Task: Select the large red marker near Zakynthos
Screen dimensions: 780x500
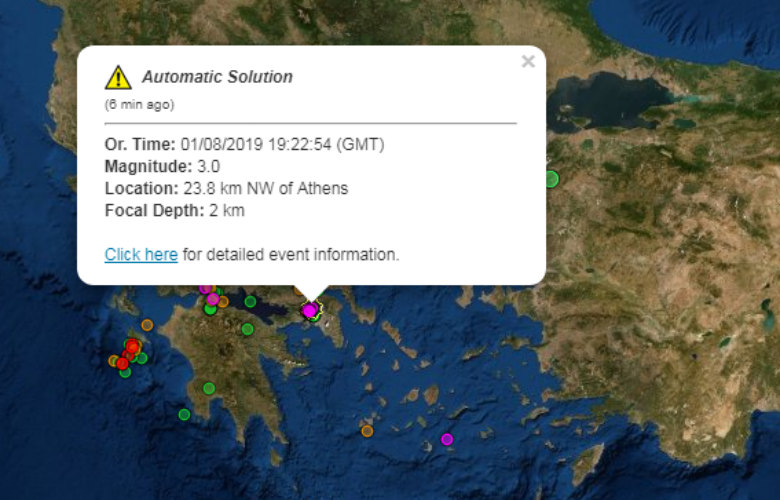Action: [132, 347]
